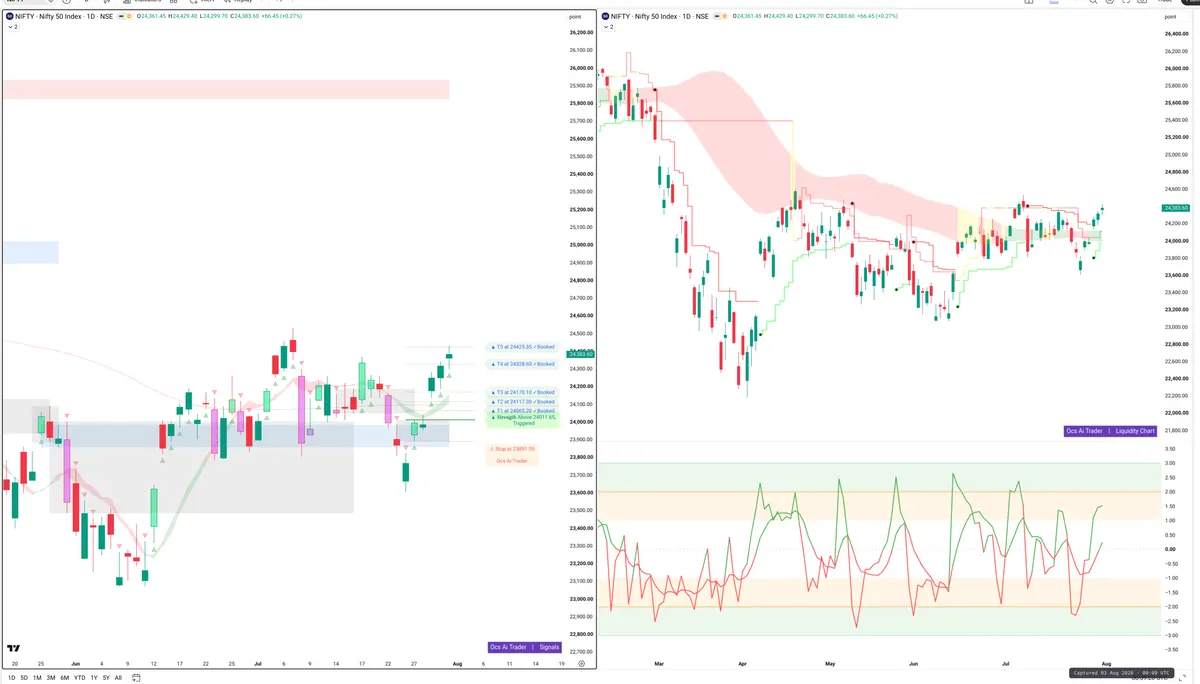The height and width of the screenshot is (684, 1200).
Task: Select the YTD time range
Action: point(79,677)
